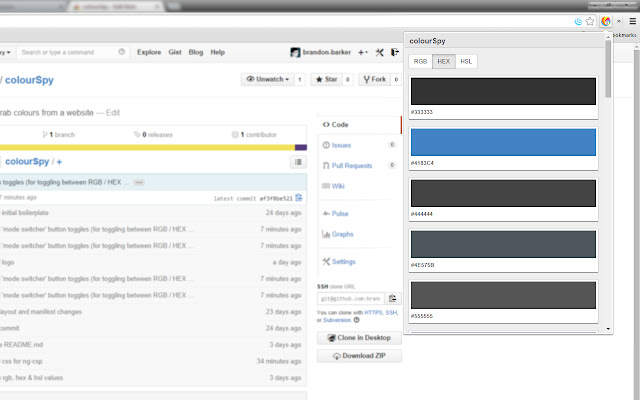The width and height of the screenshot is (640, 400).
Task: View the 0 releases link
Action: point(153,135)
